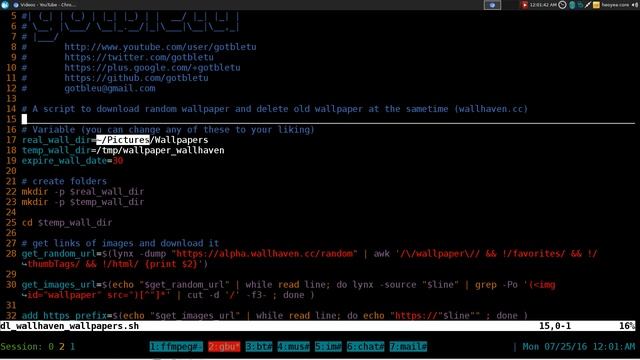Screen dimensions: 640x360
Task: Click the heeyee.com label in top panel
Action: click(615, 5)
